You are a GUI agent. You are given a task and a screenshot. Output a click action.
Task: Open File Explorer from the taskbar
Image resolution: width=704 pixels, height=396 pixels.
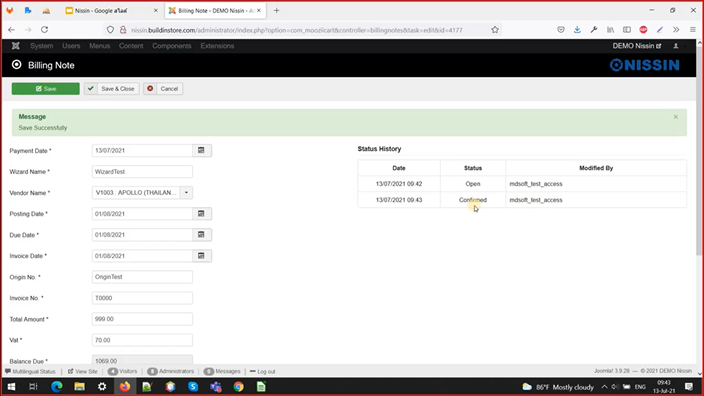click(x=79, y=387)
